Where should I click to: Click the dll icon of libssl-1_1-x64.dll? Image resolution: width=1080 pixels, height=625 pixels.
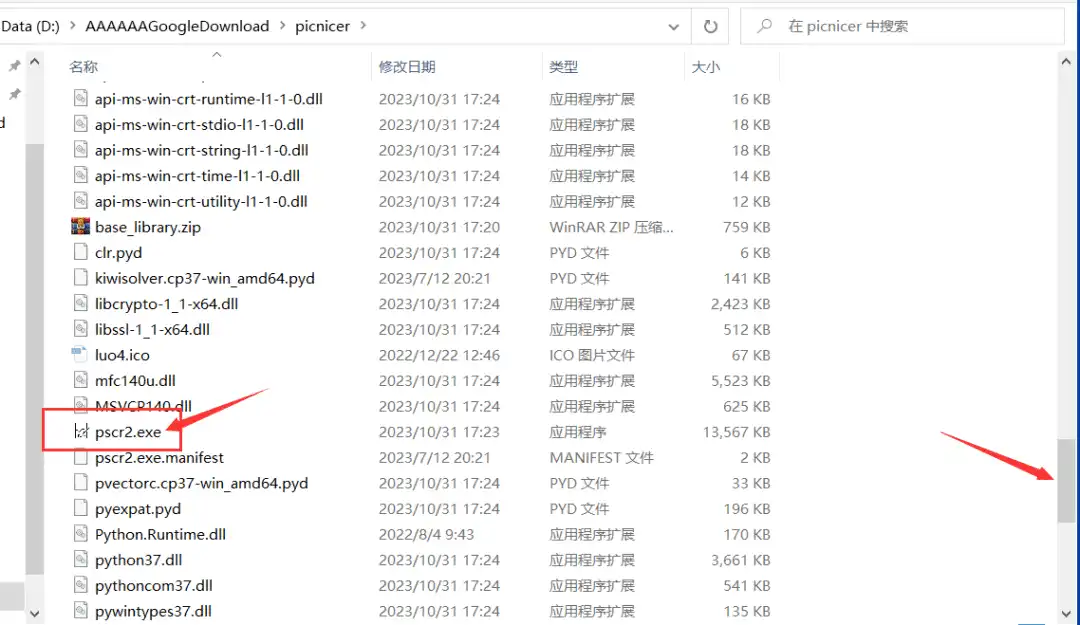[81, 329]
